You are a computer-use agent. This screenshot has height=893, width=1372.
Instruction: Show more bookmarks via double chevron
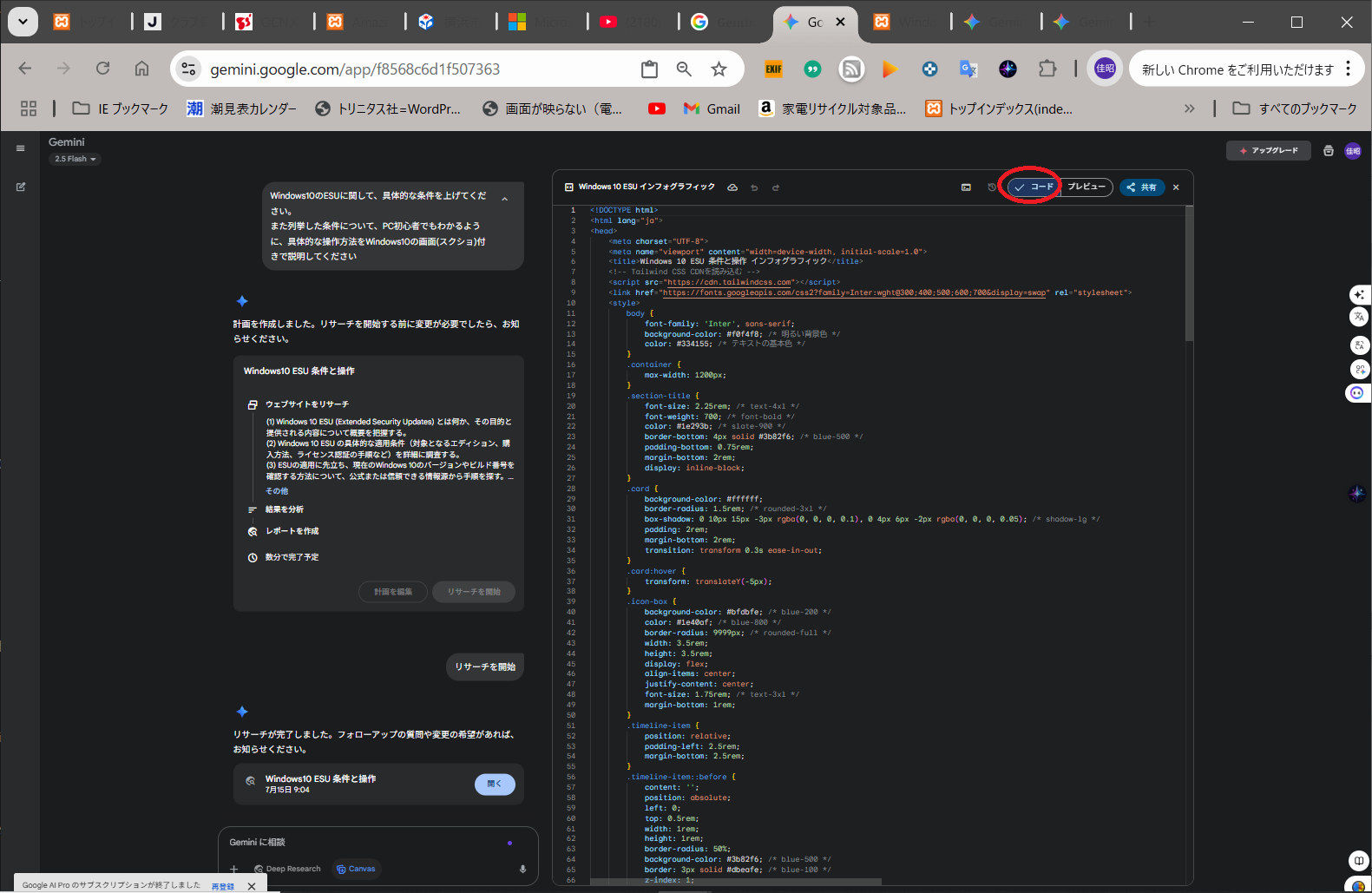[1189, 108]
